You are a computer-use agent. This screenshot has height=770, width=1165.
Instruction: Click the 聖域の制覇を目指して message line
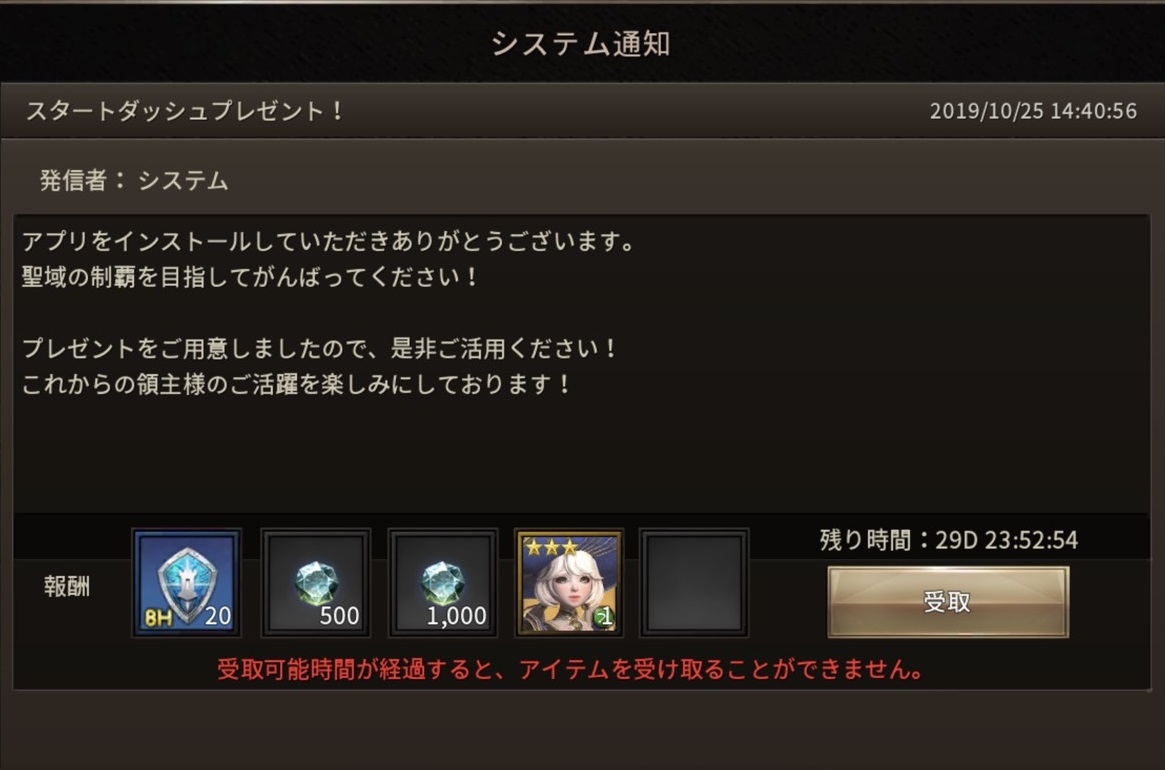[x=250, y=277]
